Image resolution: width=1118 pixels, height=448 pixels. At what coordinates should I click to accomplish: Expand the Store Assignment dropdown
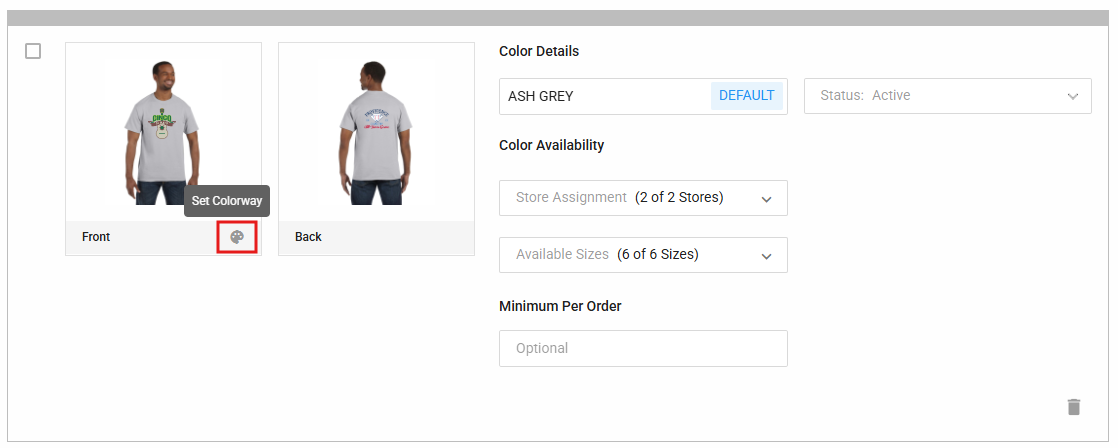[642, 198]
